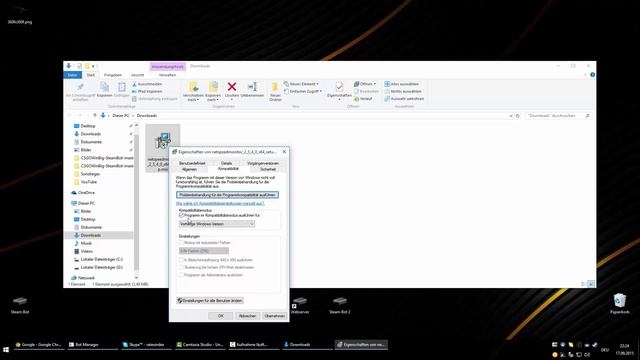Toggle Bildschirmauflösung 640 x 480 checkbox
This screenshot has height=360, width=640.
[x=181, y=260]
